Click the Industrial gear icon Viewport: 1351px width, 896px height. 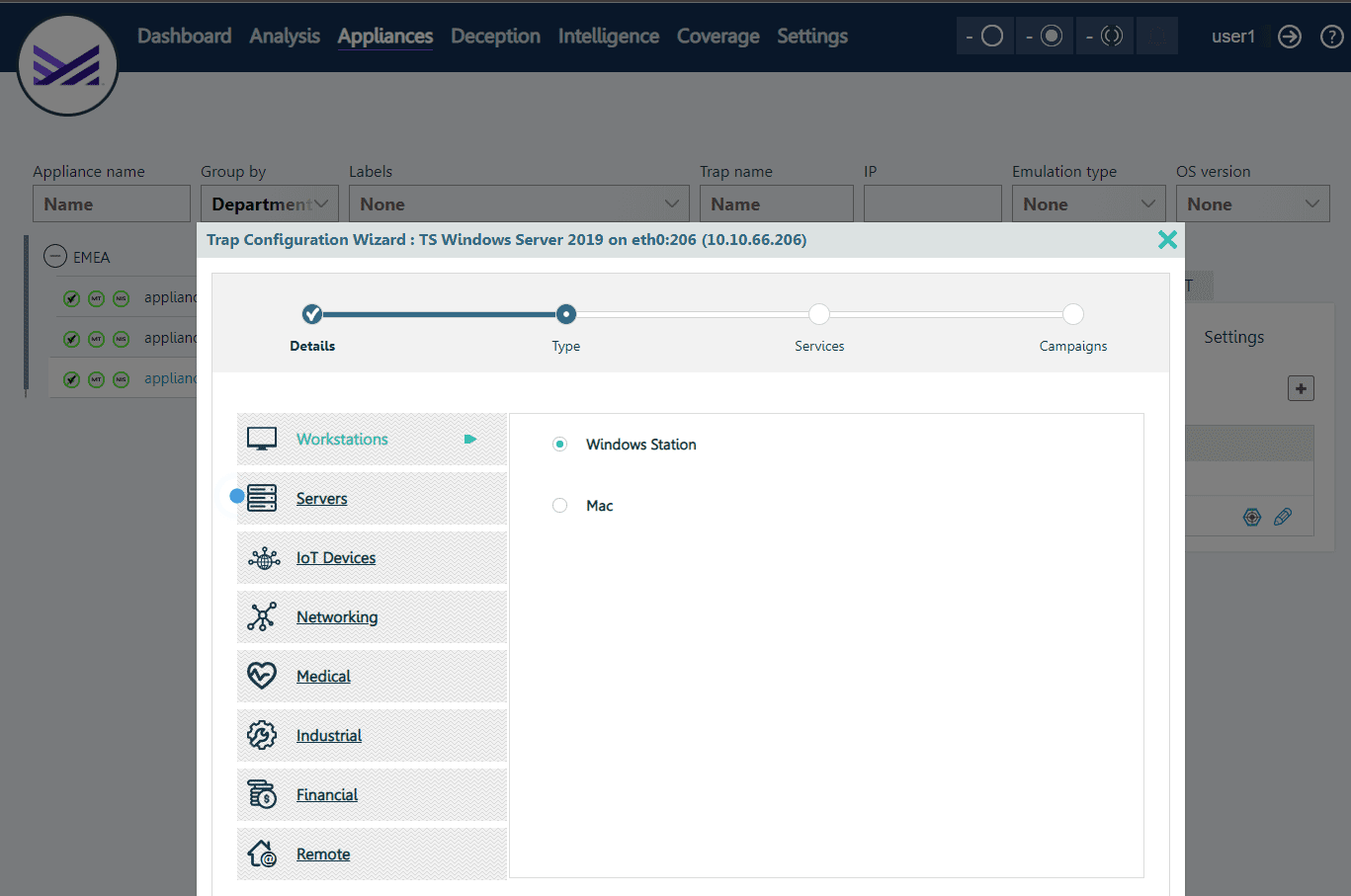coord(262,735)
